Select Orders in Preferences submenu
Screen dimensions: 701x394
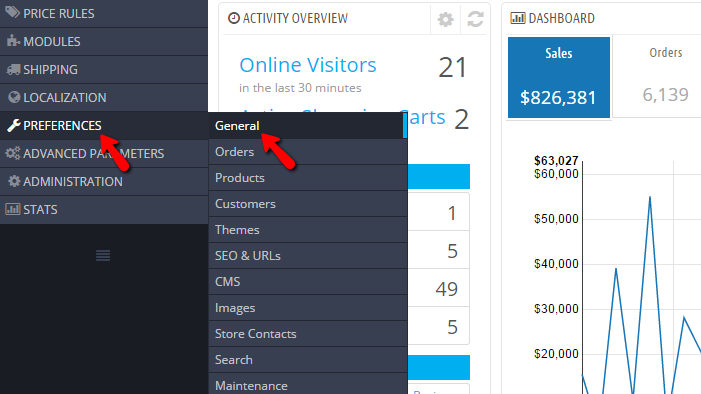pos(308,152)
